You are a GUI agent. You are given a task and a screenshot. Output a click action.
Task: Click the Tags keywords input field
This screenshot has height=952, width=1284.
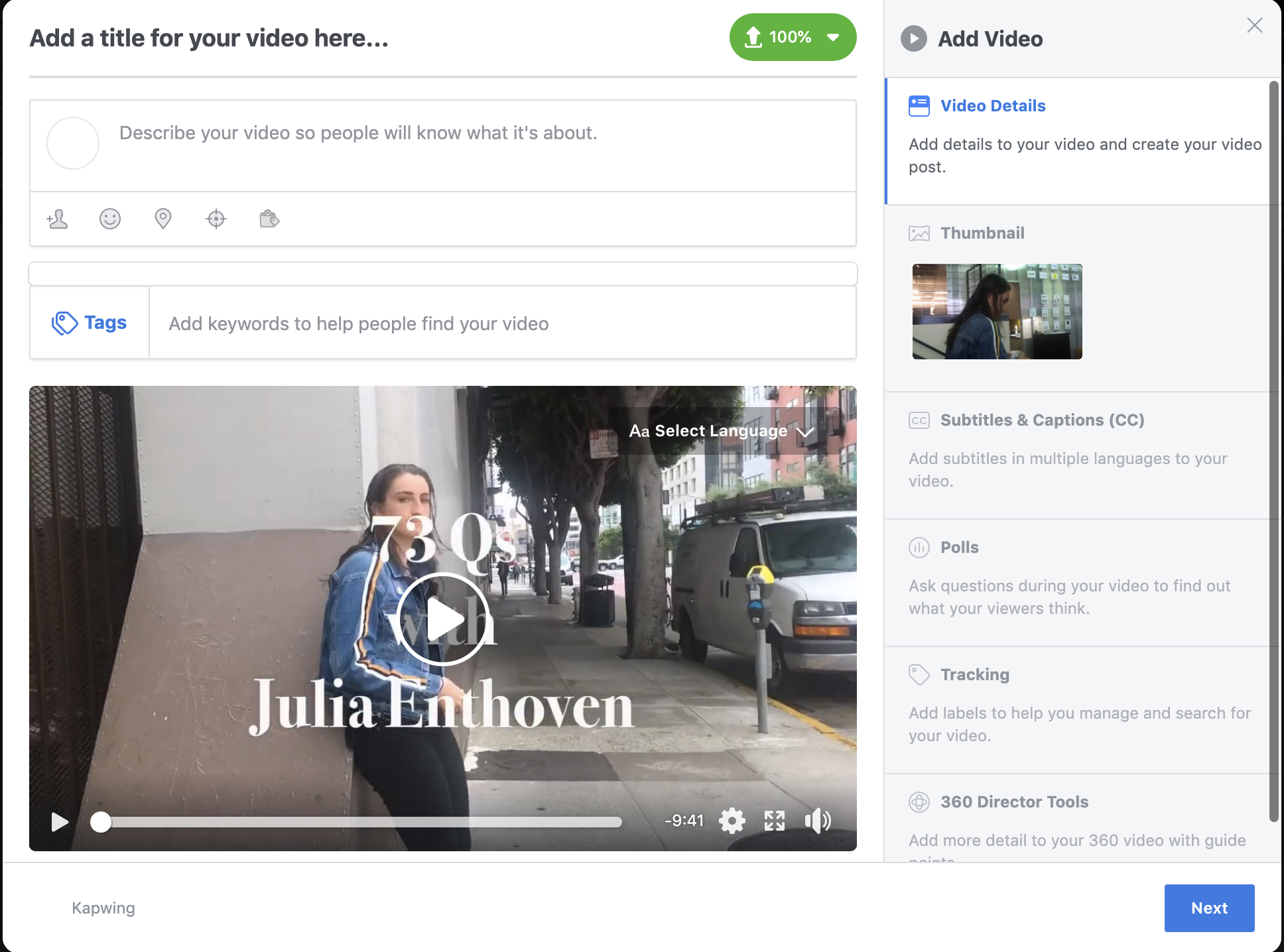502,324
